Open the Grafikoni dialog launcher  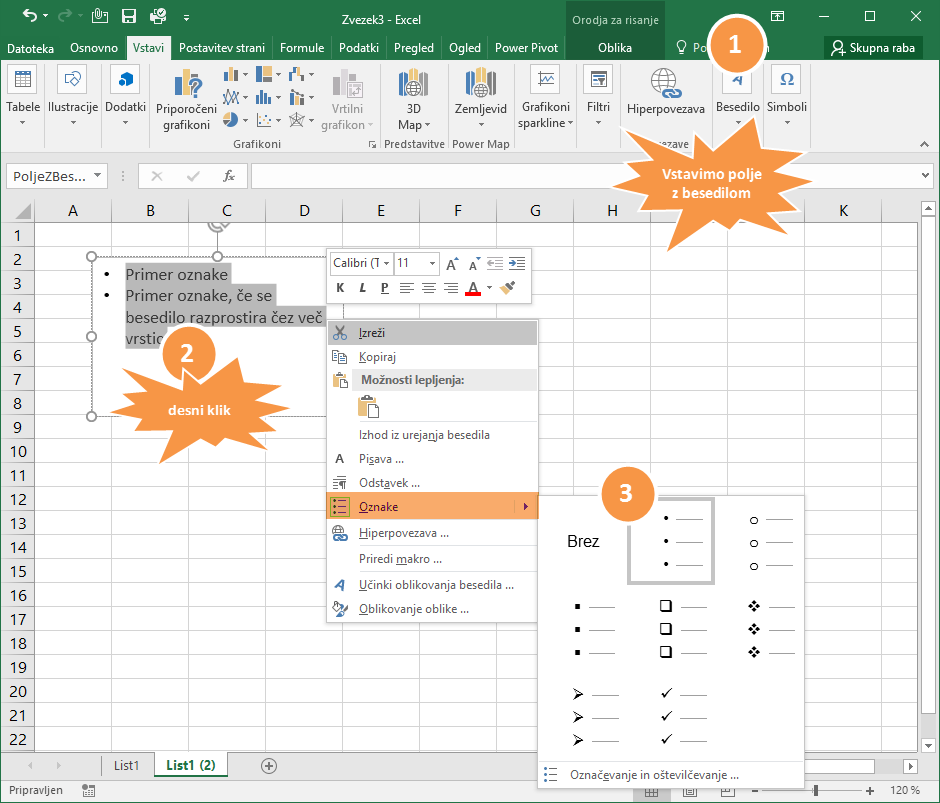[x=372, y=145]
